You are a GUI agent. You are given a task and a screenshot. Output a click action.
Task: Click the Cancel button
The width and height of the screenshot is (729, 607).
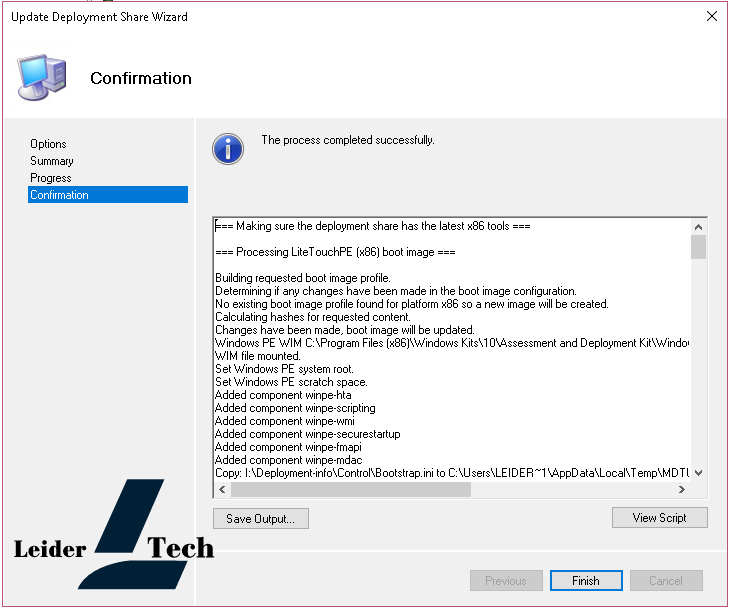665,581
